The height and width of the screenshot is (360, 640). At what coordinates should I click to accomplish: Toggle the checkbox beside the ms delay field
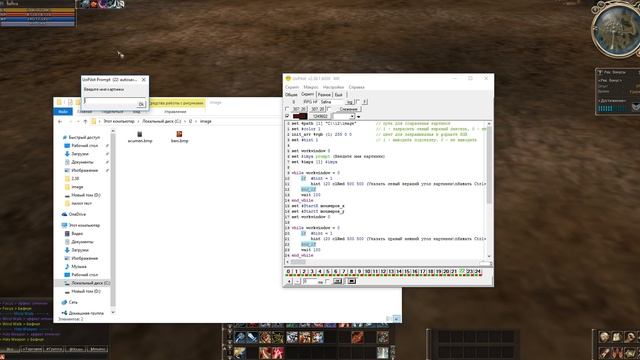pyautogui.click(x=328, y=281)
